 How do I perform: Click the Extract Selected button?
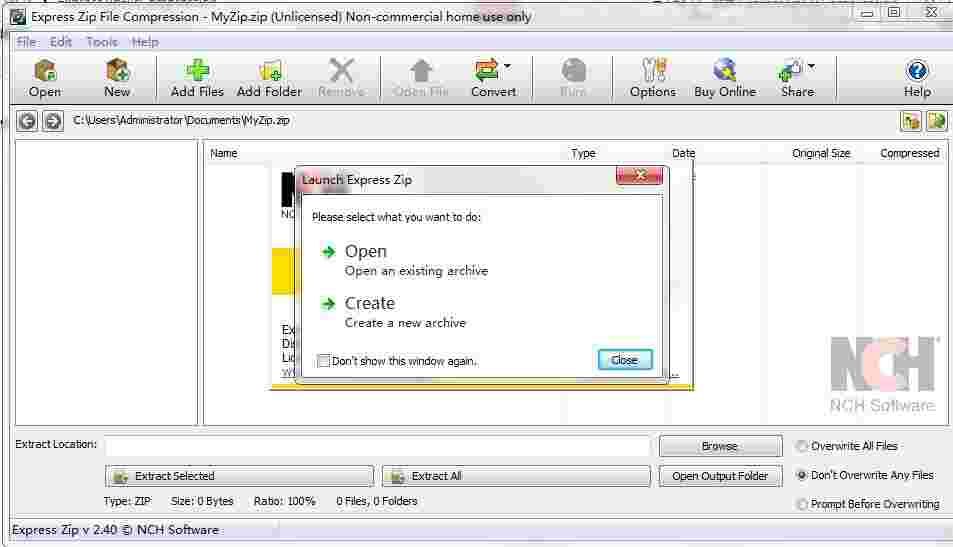click(239, 476)
